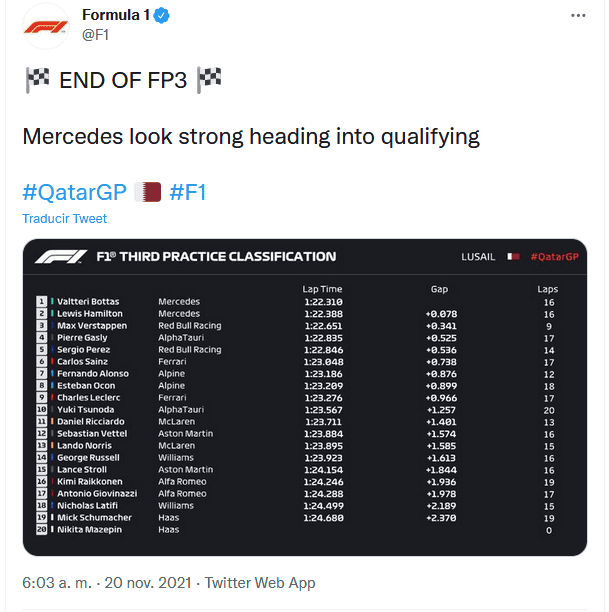Image resolution: width=609 pixels, height=612 pixels.
Task: Open the #QatarGP hashtag link
Action: pos(75,192)
